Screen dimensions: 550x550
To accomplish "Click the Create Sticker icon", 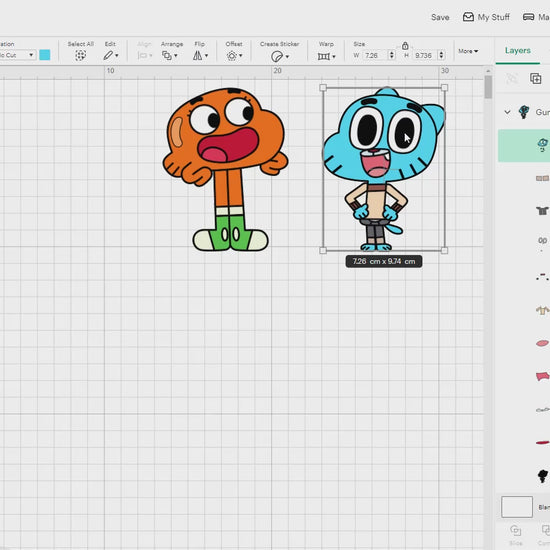I will [277, 56].
